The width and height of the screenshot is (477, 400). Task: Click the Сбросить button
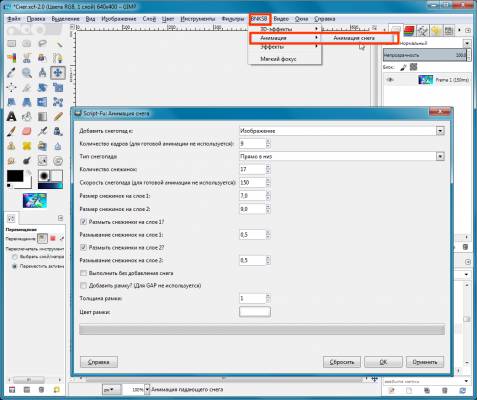(342, 362)
